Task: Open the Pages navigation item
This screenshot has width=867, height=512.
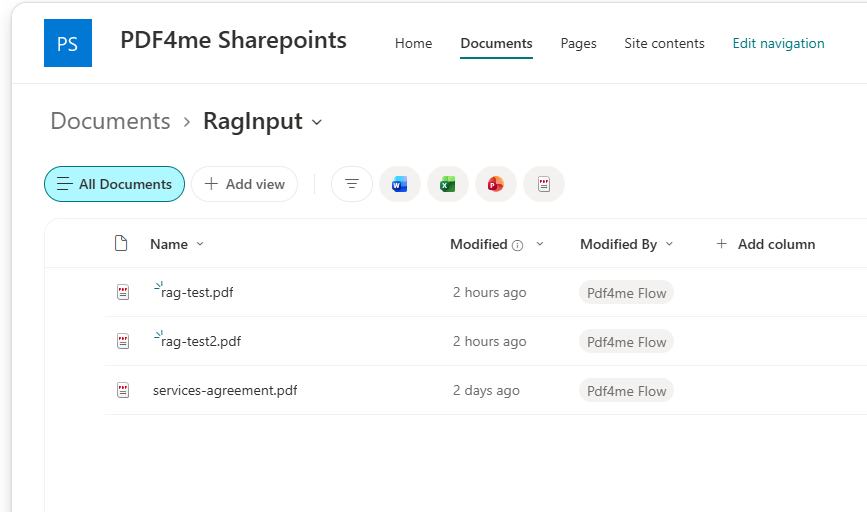Action: (x=578, y=43)
